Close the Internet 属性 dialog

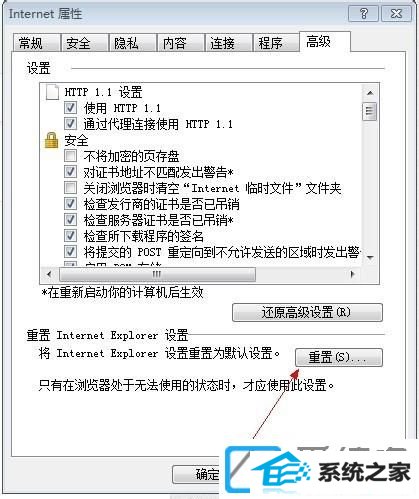click(396, 14)
